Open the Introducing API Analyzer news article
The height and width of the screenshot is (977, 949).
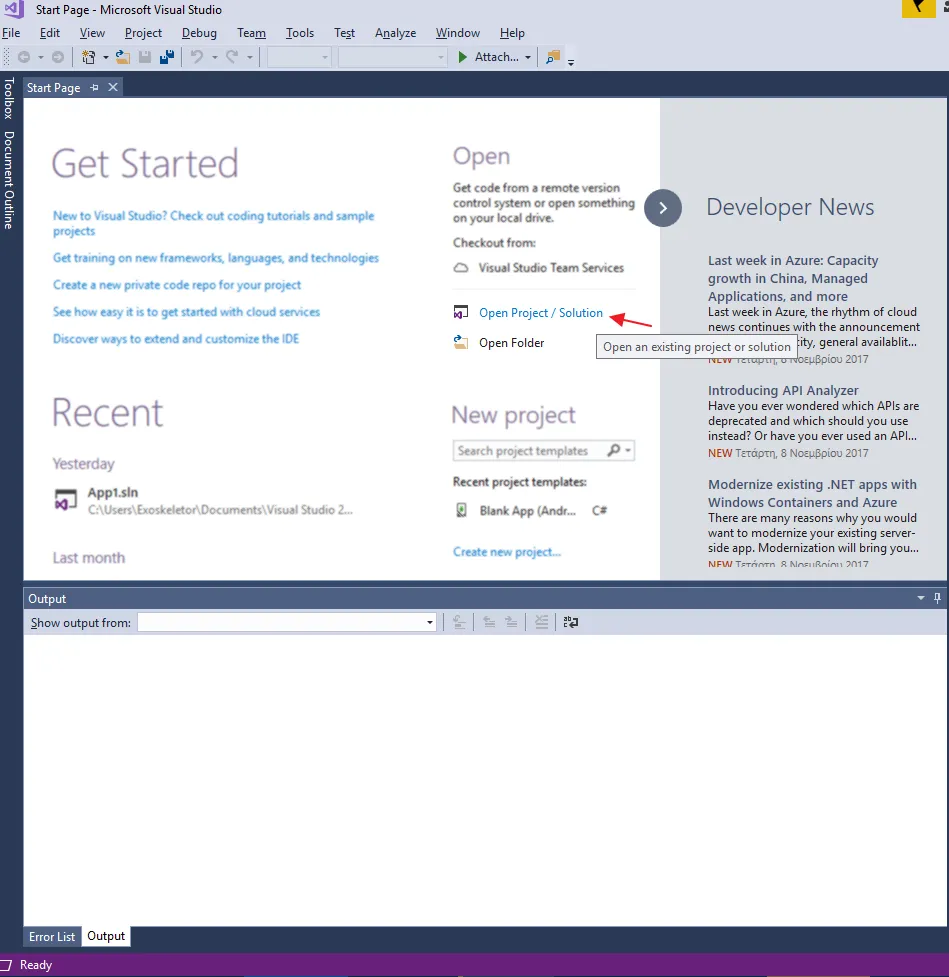(783, 390)
